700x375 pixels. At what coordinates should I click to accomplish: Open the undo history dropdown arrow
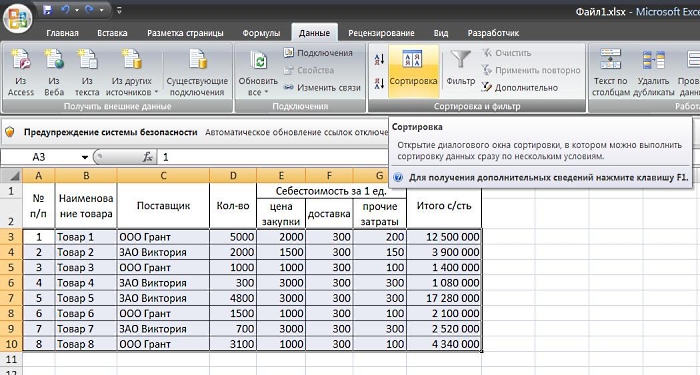(77, 10)
